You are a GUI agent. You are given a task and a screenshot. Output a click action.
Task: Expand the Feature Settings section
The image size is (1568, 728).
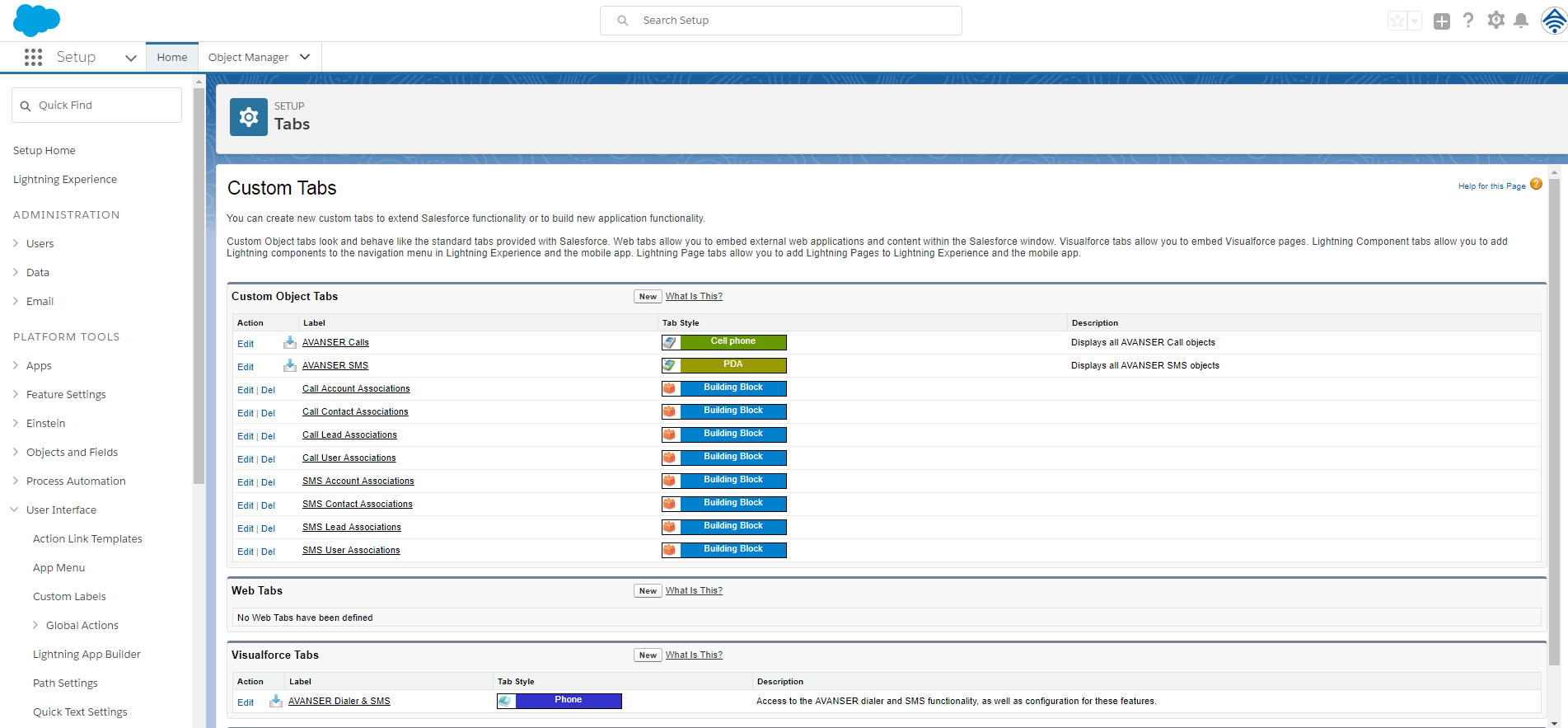16,394
